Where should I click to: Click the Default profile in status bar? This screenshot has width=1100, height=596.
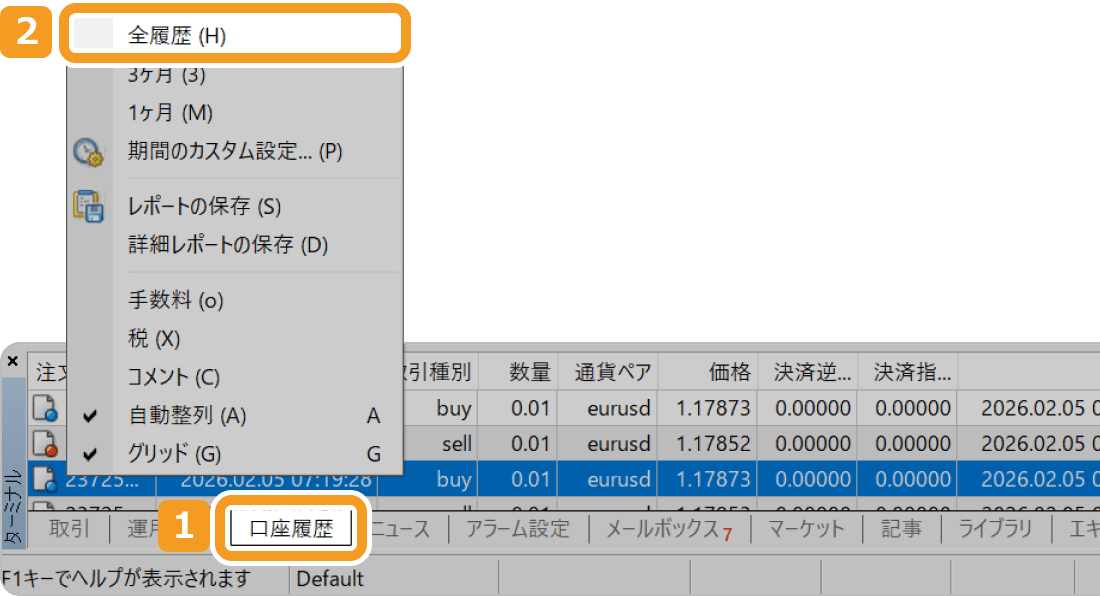point(330,578)
